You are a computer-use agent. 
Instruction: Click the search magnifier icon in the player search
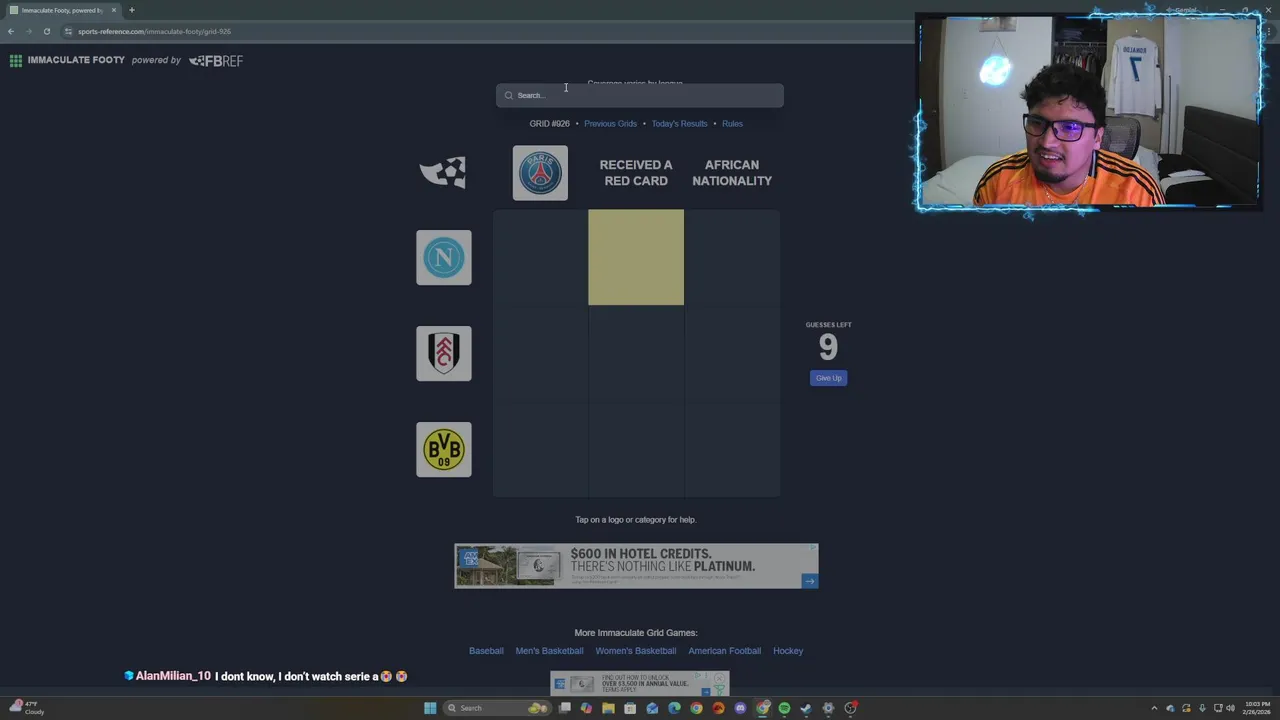(508, 96)
